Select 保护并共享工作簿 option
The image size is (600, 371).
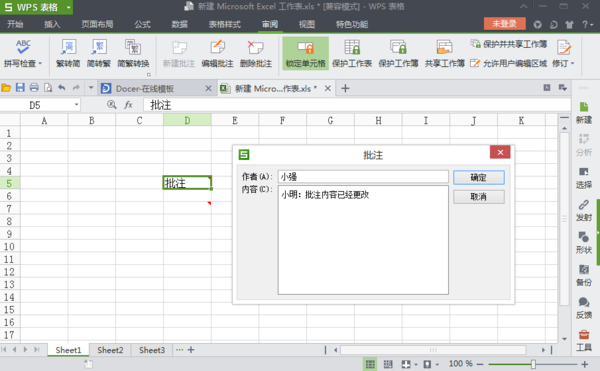coord(509,44)
